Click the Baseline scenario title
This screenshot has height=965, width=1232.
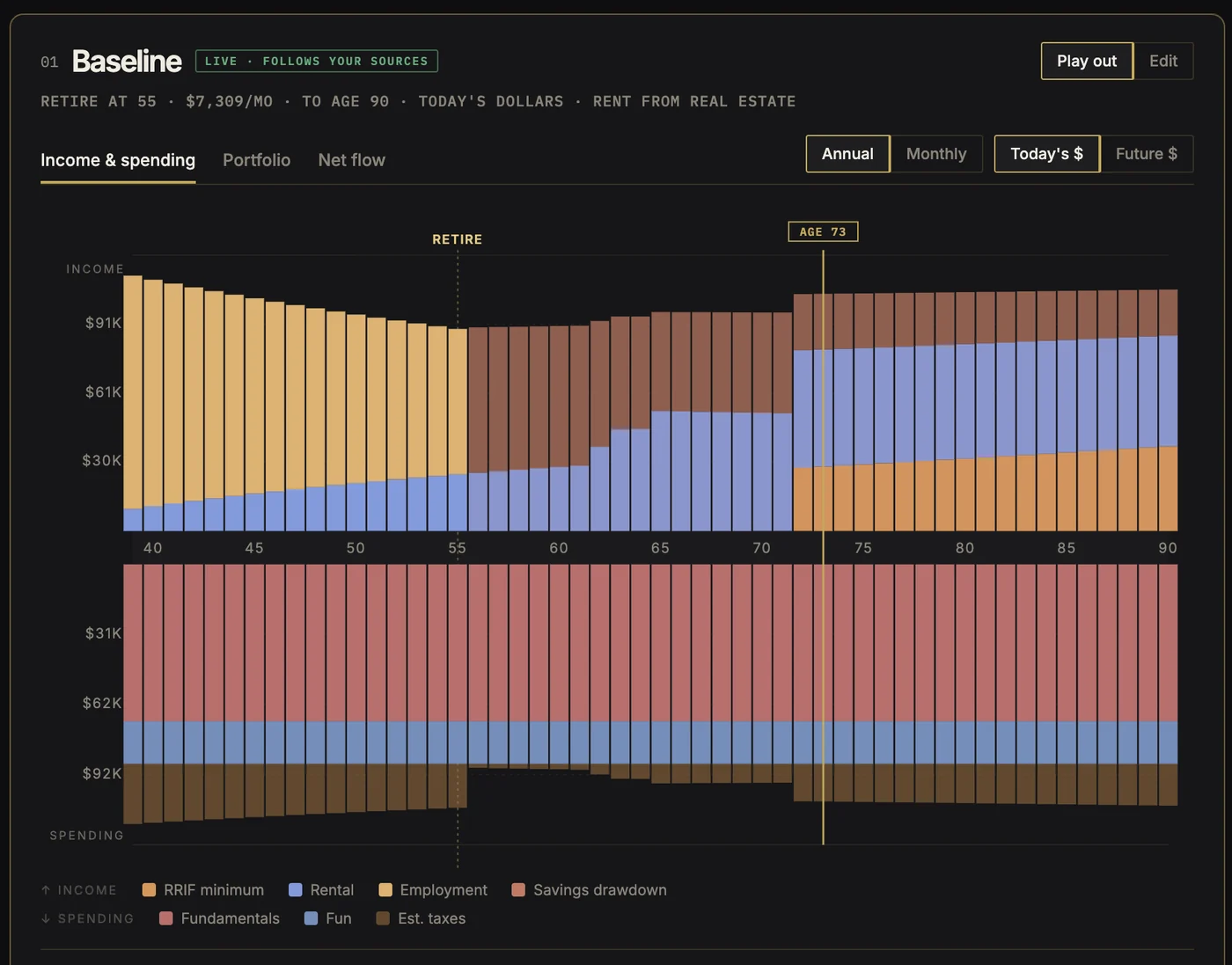click(127, 61)
